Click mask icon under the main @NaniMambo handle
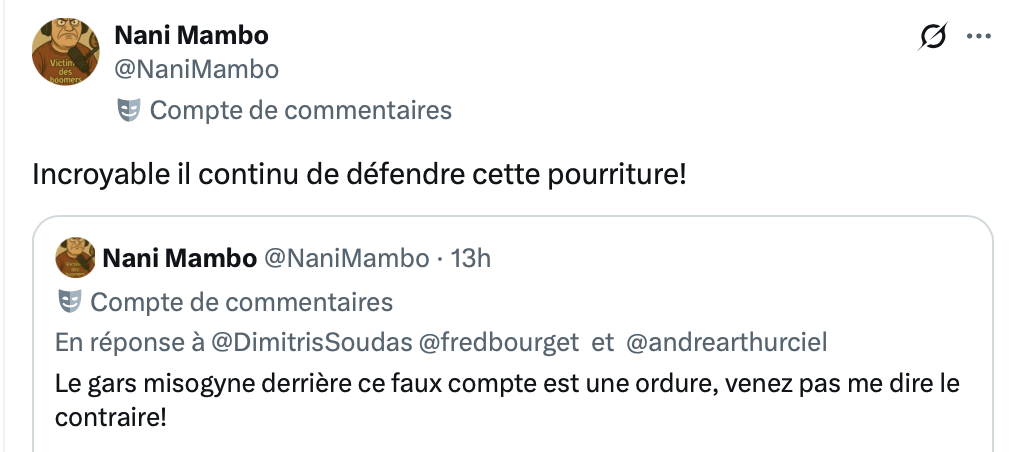The height and width of the screenshot is (452, 1020). point(128,110)
